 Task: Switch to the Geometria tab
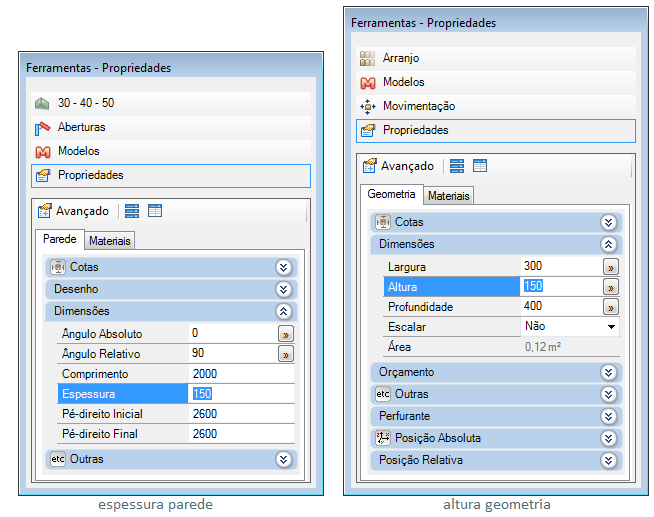[391, 195]
